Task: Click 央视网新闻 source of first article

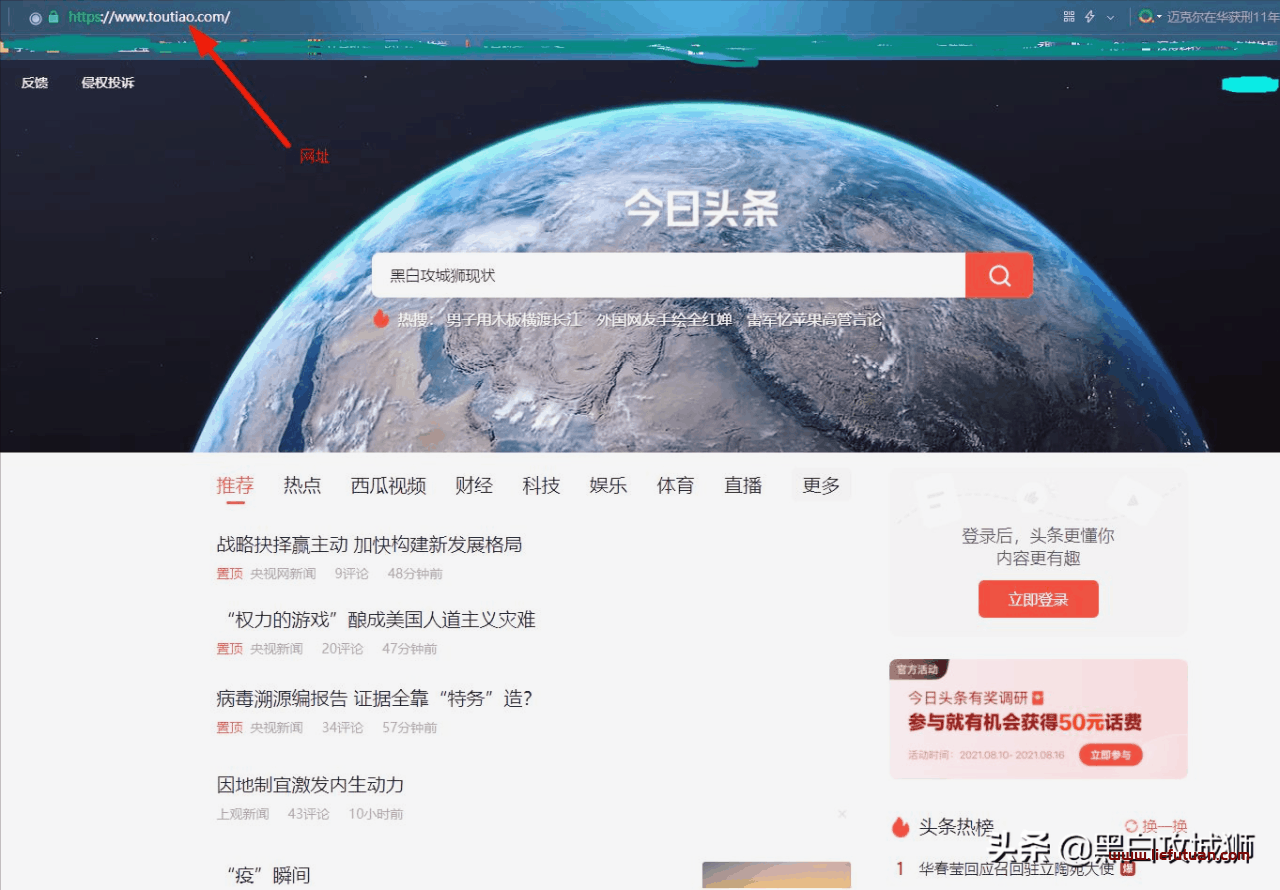Action: (x=283, y=574)
